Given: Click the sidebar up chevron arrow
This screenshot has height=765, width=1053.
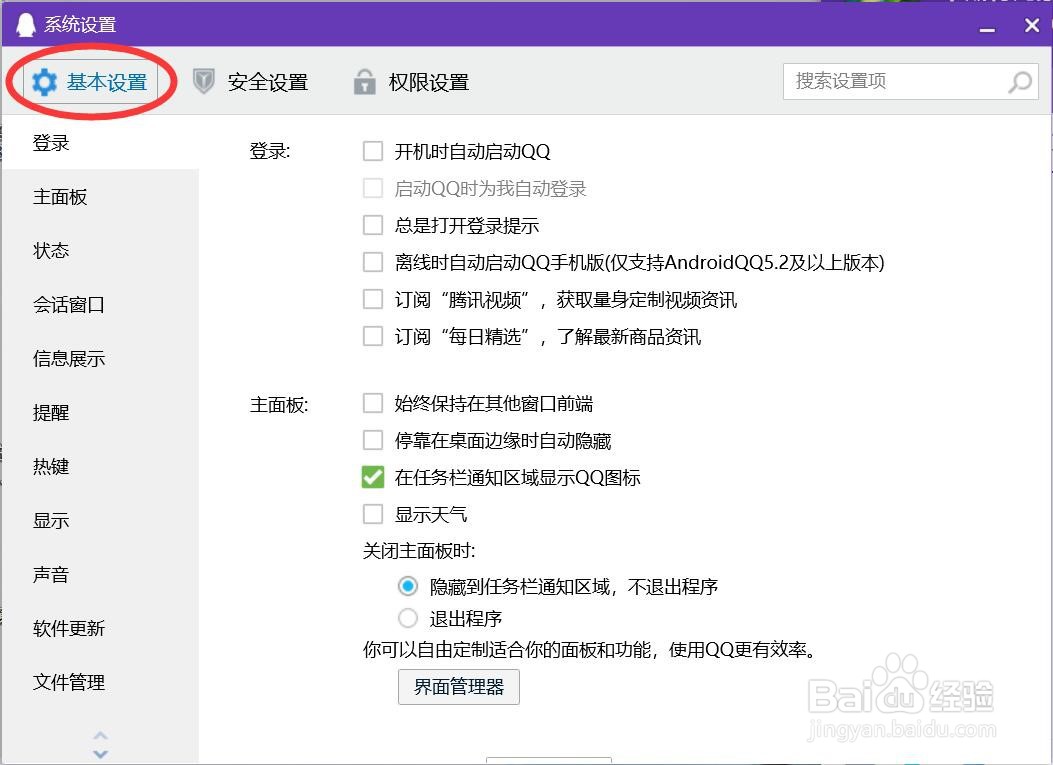Looking at the screenshot, I should (x=101, y=735).
